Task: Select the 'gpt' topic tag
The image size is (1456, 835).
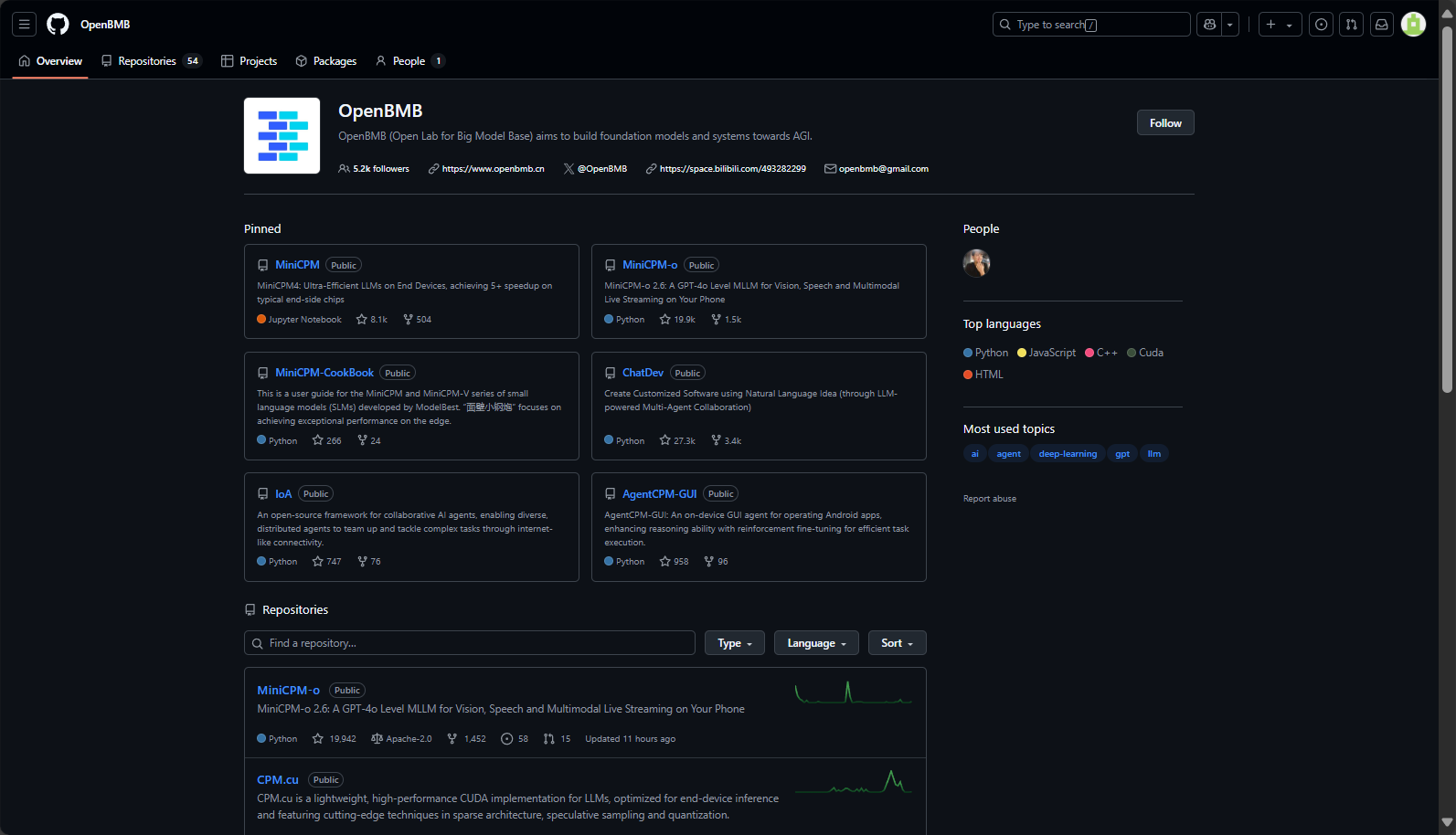Action: click(1122, 454)
